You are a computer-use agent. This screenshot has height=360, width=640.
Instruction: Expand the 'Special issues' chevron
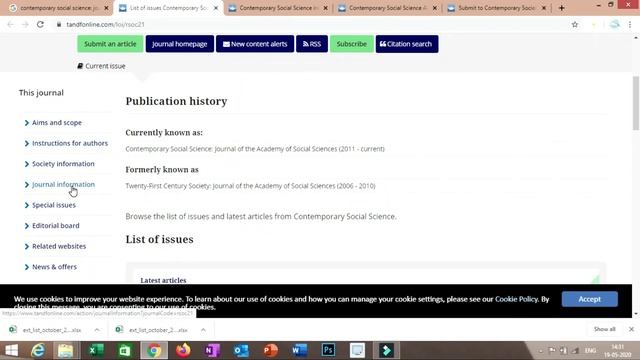coord(27,205)
